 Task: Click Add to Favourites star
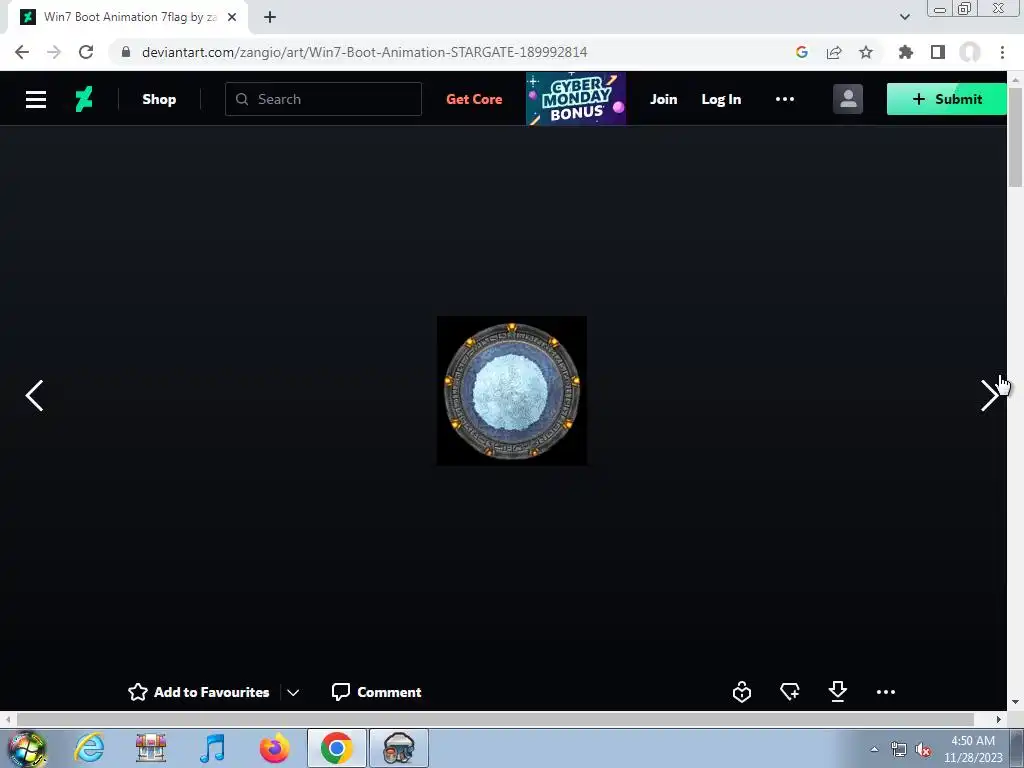pos(199,692)
